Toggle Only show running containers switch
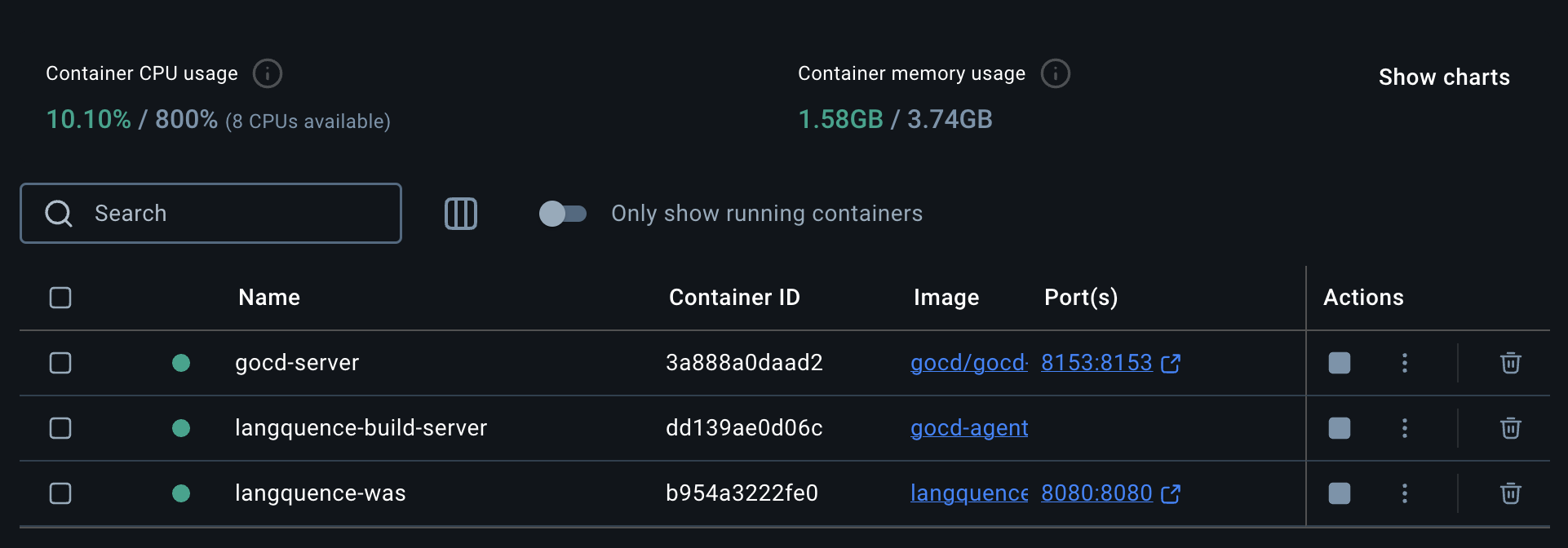Screen dimensions: 1568x548 click(563, 214)
